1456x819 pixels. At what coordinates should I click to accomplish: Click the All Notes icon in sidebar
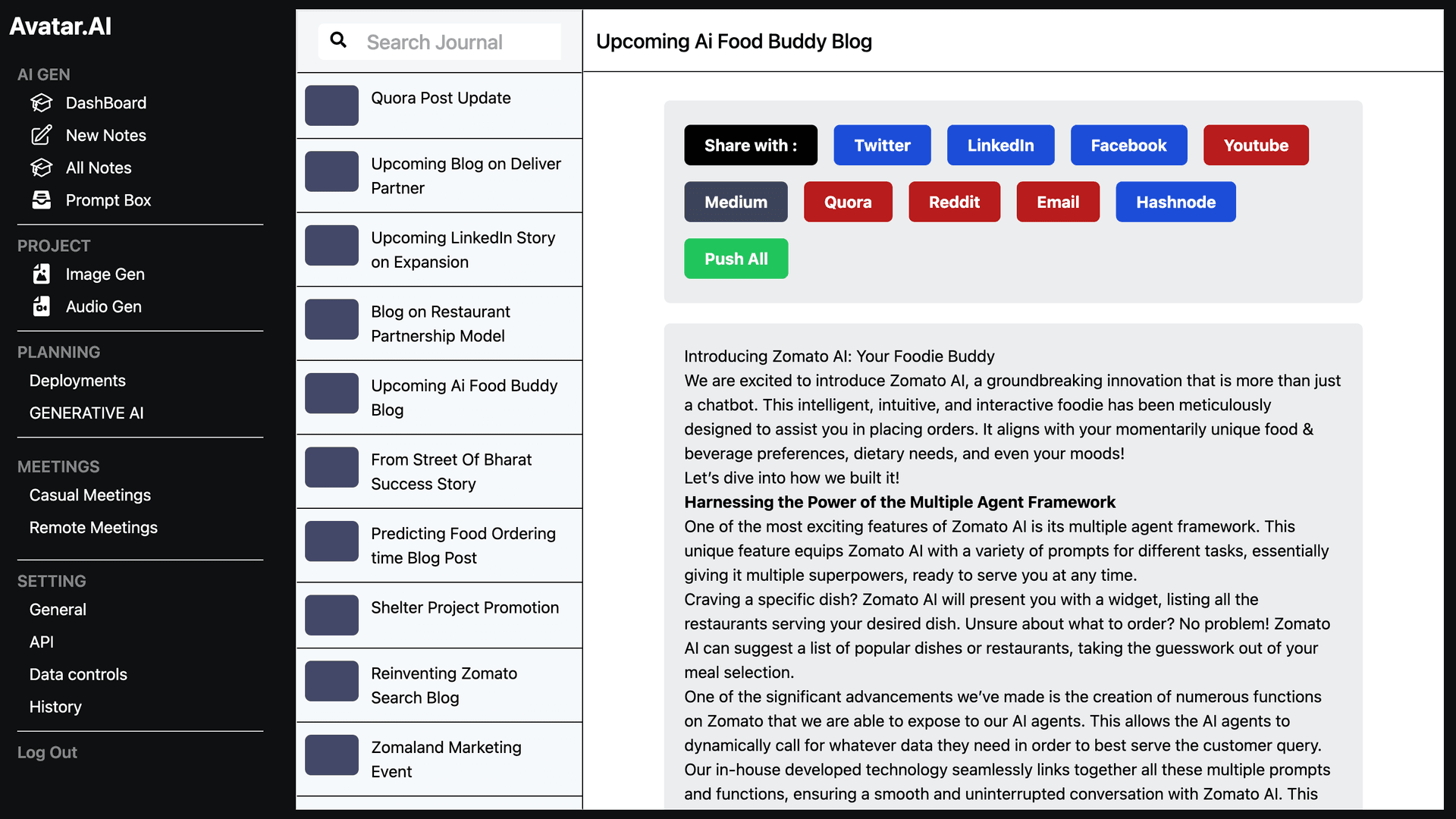point(41,168)
